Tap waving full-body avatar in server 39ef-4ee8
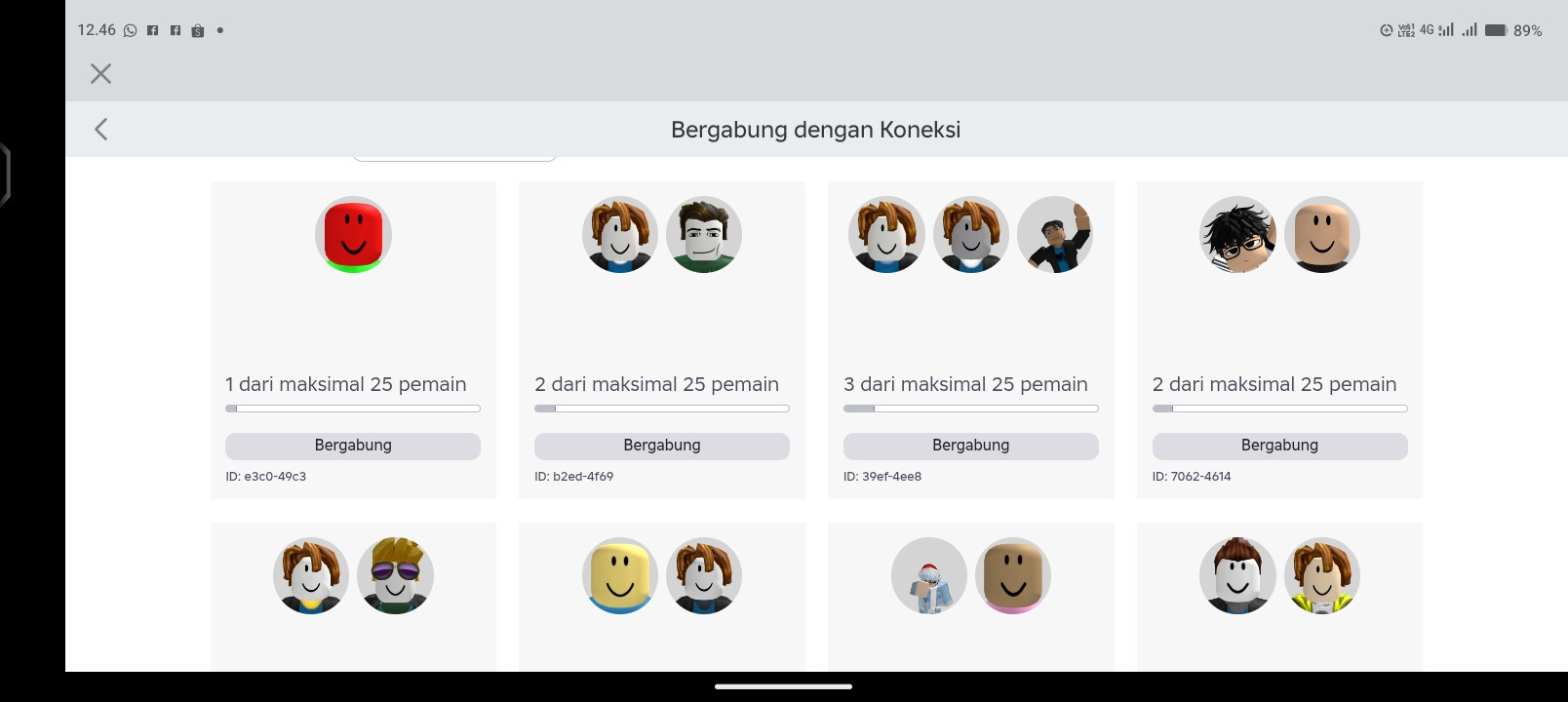Screen dimensions: 1568x702 (x=1055, y=235)
